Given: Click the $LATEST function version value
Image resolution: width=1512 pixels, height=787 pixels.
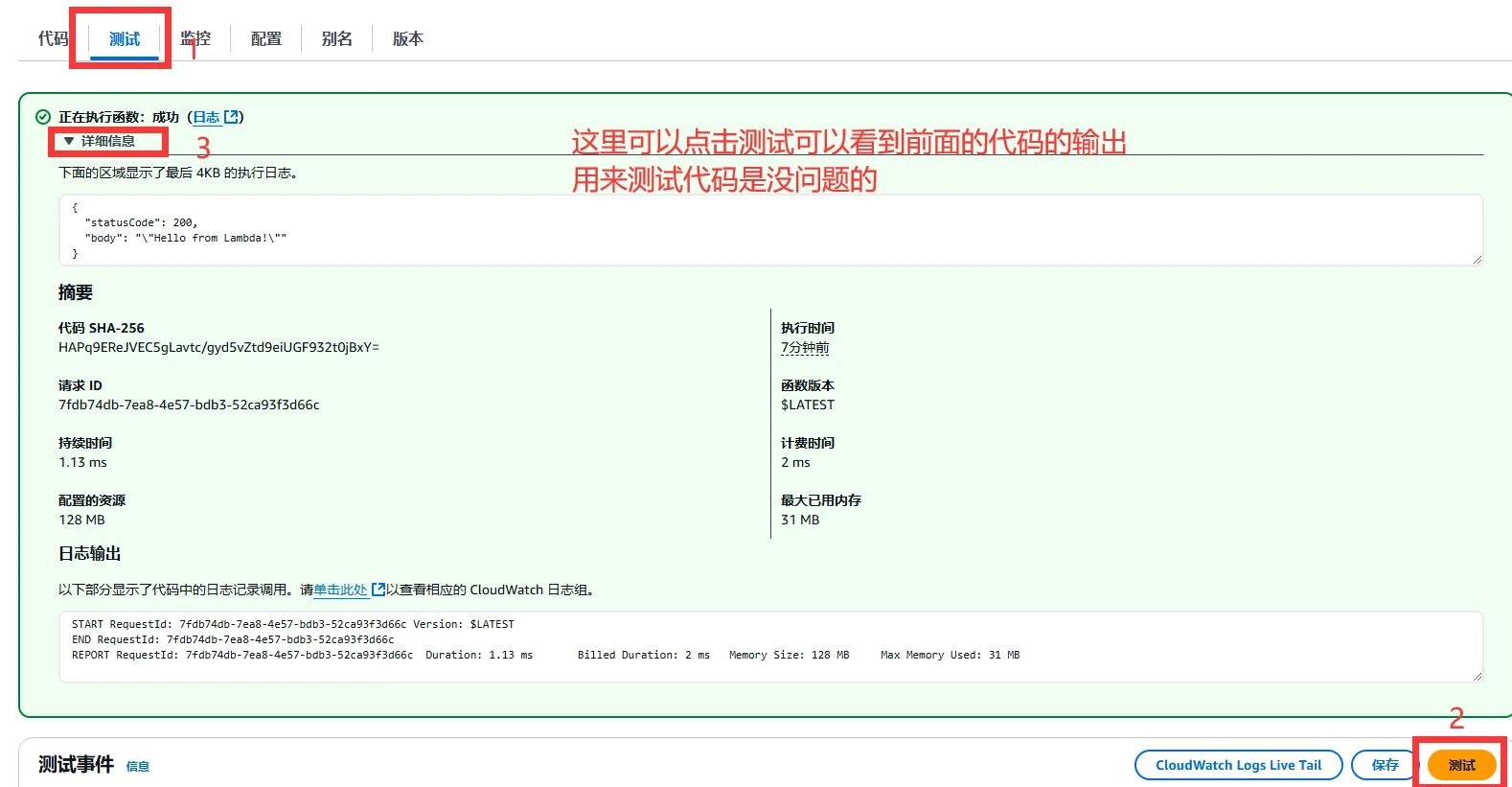Looking at the screenshot, I should click(808, 405).
